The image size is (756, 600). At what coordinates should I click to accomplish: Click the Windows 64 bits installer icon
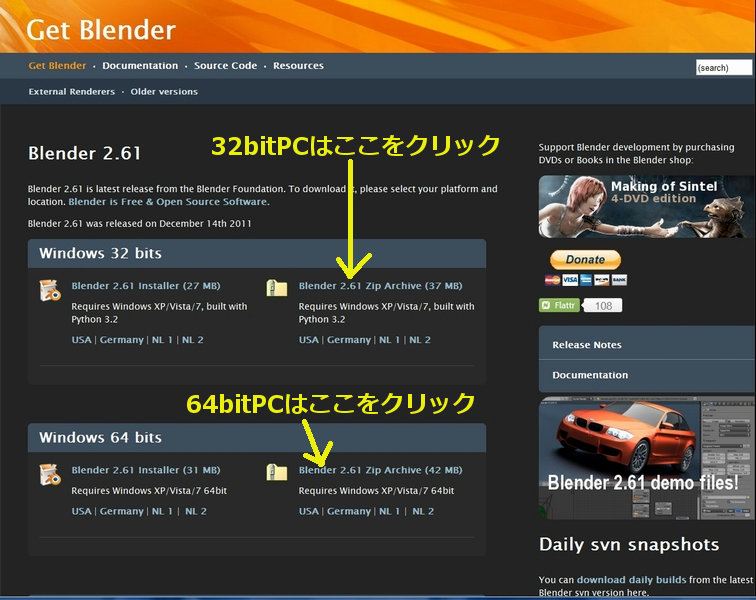click(x=50, y=474)
